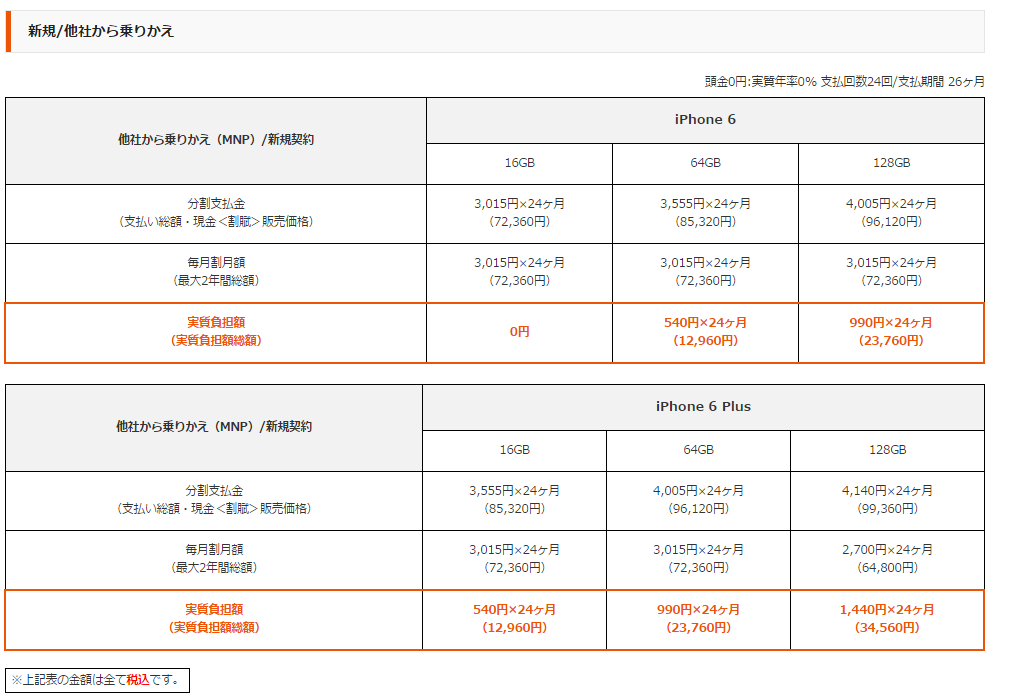Screen dimensions: 1024x700
Task: Click the 4,140円×24ヶ月 cell for iPhone 6 Plus 128GB
Action: click(888, 500)
